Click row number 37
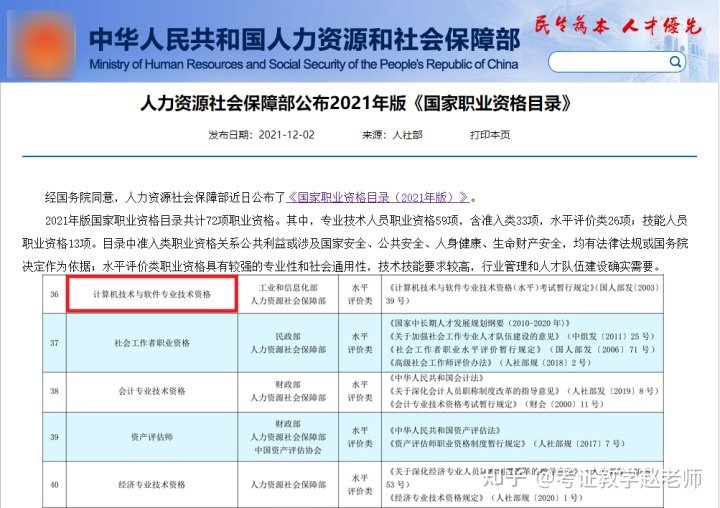720x508 pixels. [x=55, y=343]
